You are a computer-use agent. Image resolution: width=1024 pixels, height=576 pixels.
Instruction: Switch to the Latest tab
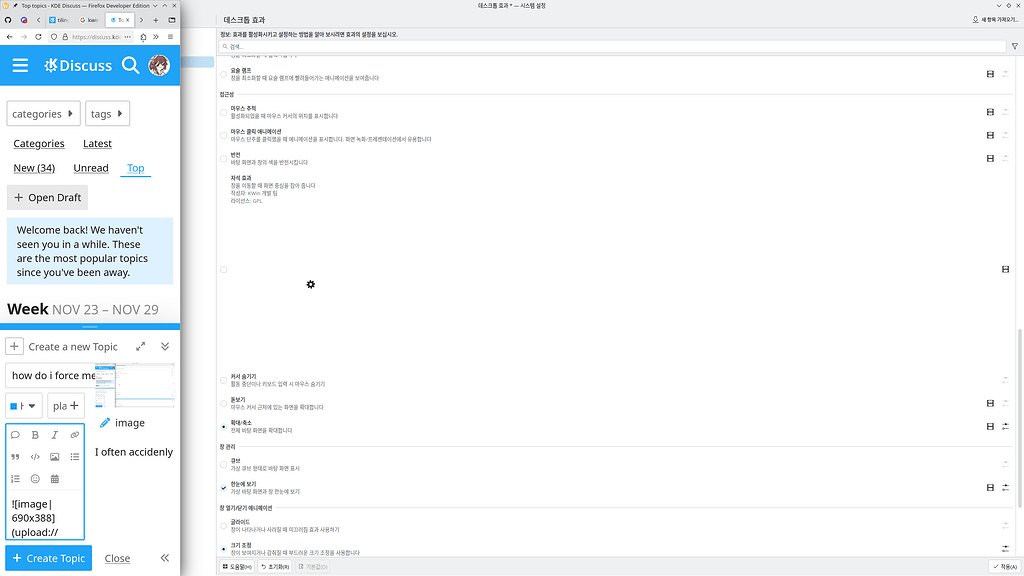pos(97,143)
